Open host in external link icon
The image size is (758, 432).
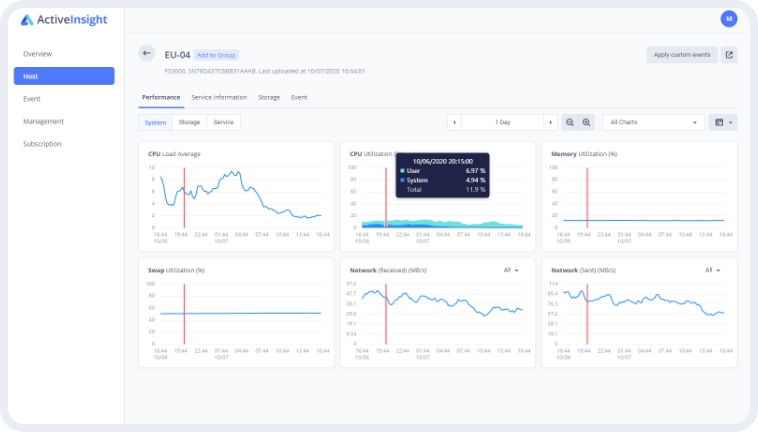tap(729, 55)
